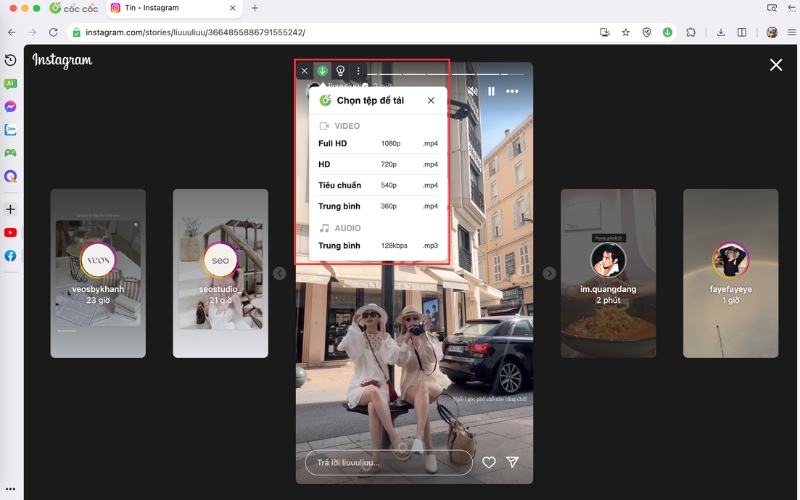Reload the Instagram page
The height and width of the screenshot is (500, 800).
click(53, 32)
